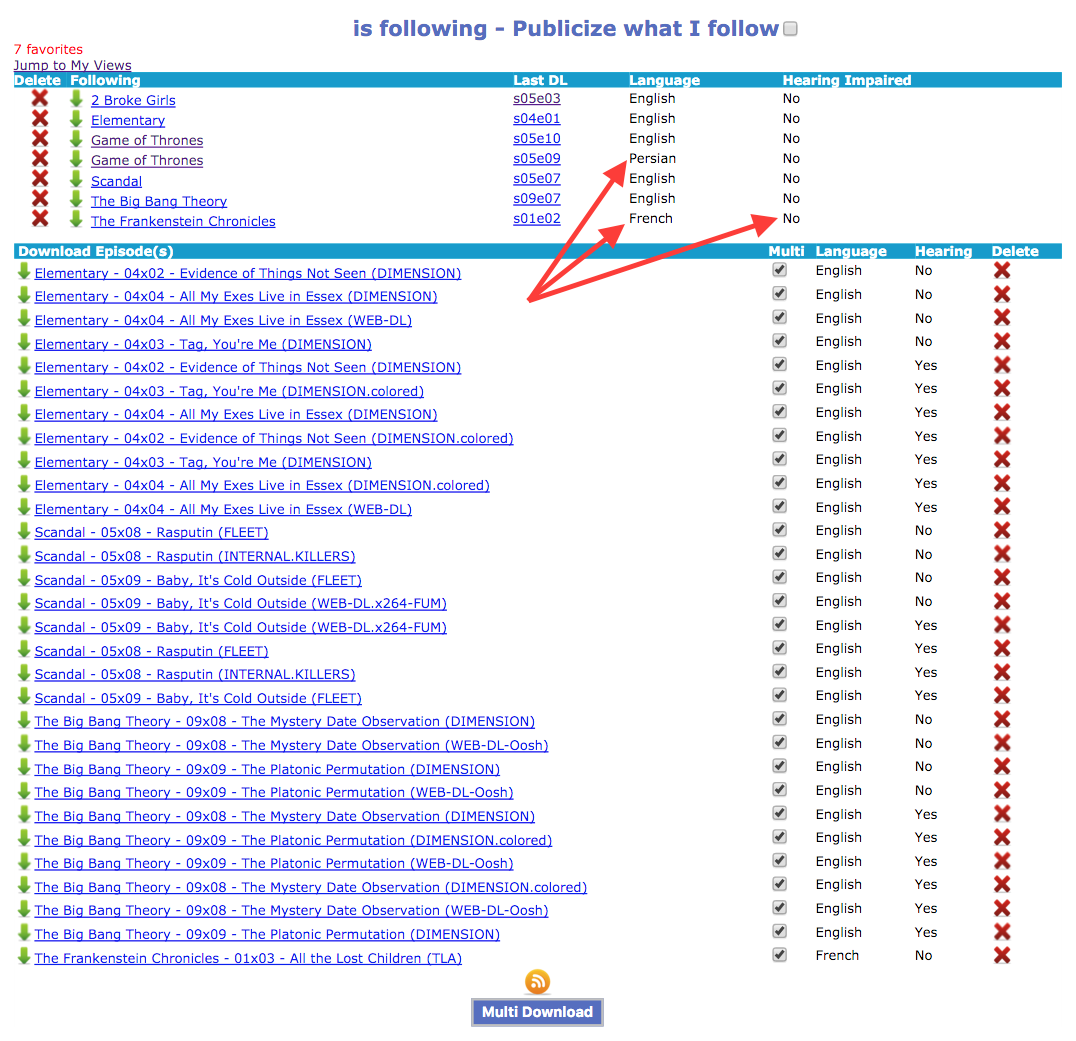The image size is (1076, 1041).
Task: Click the 7 favorites text
Action: 48,49
